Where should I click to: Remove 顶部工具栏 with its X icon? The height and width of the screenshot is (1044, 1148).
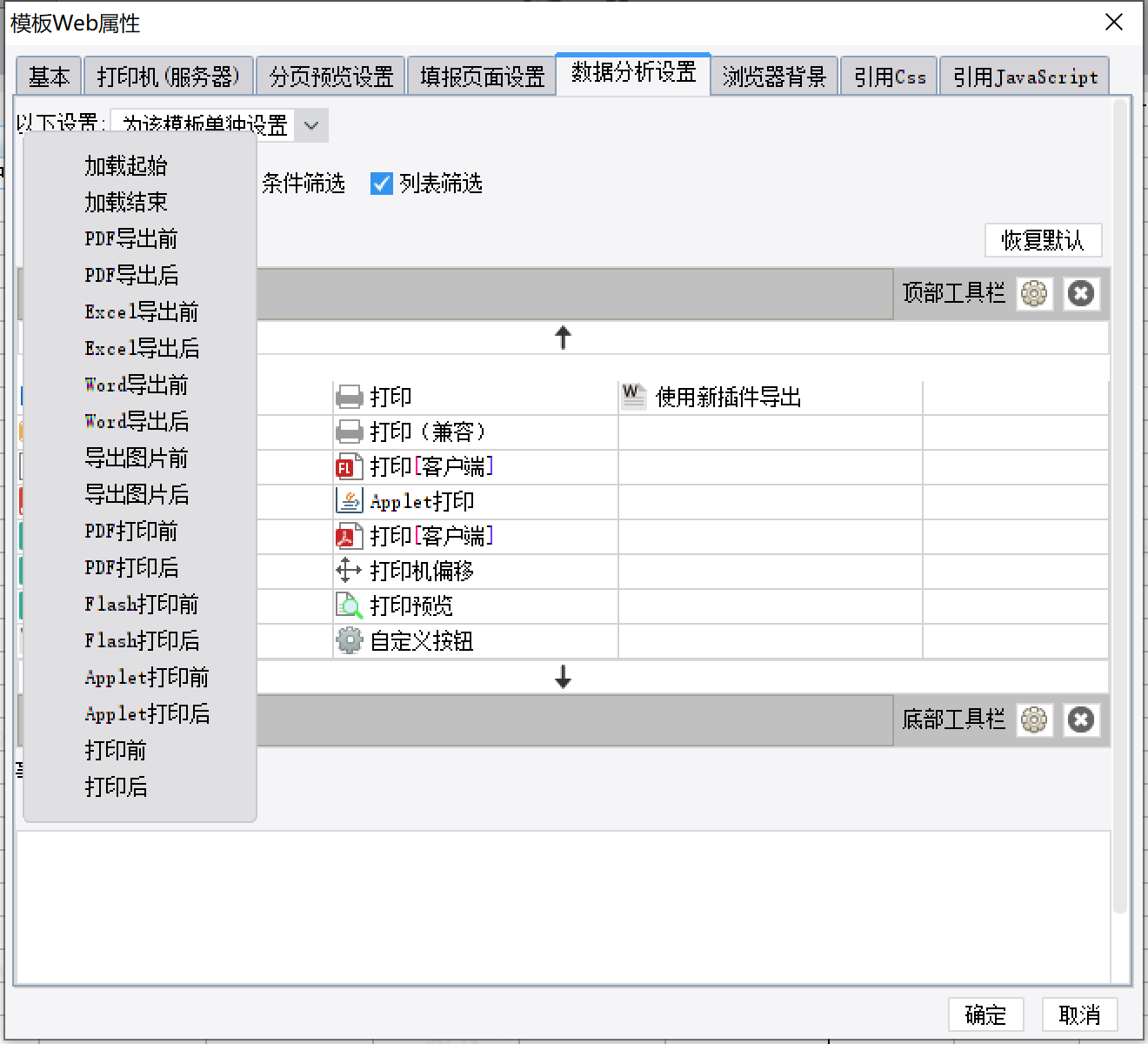[1081, 294]
